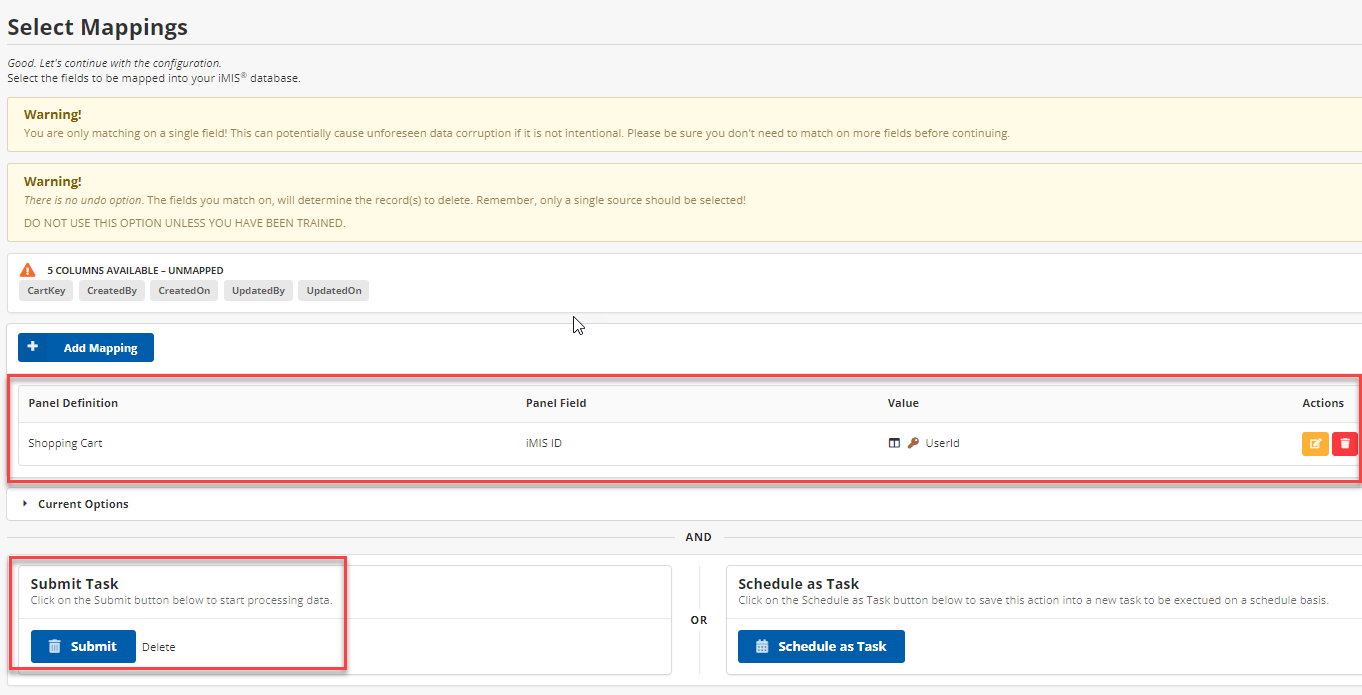Click the table icon in the Value column
This screenshot has width=1362, height=695.
(894, 443)
